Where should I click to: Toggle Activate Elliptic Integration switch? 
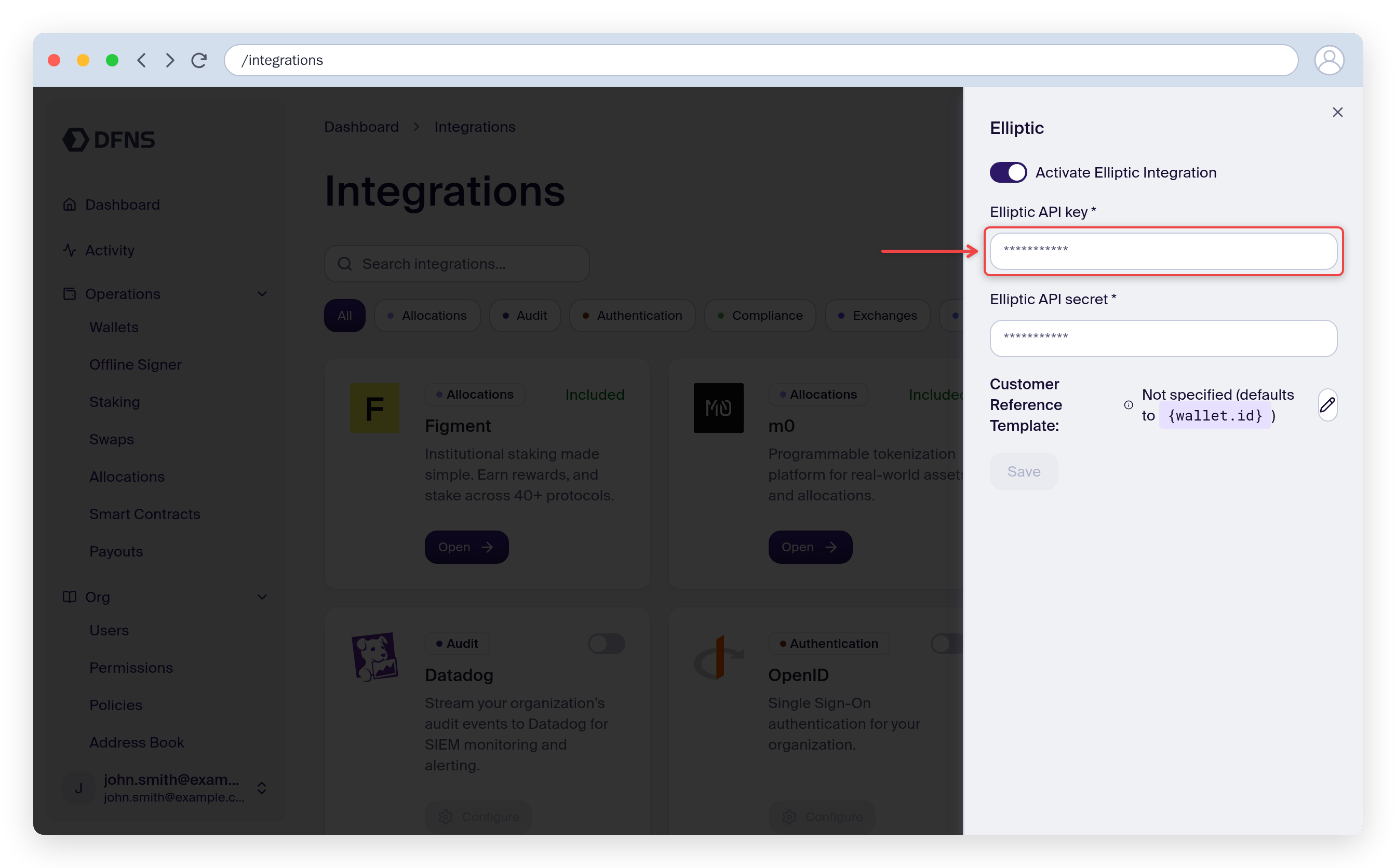coord(1008,172)
